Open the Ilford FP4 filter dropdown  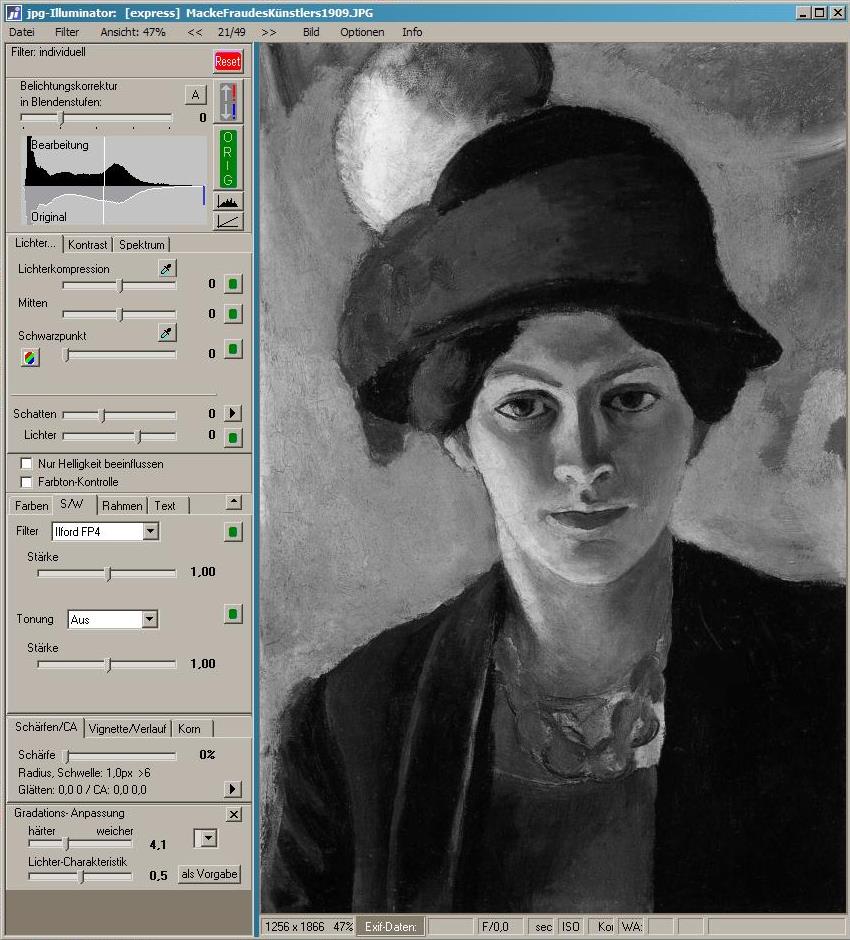pyautogui.click(x=150, y=532)
